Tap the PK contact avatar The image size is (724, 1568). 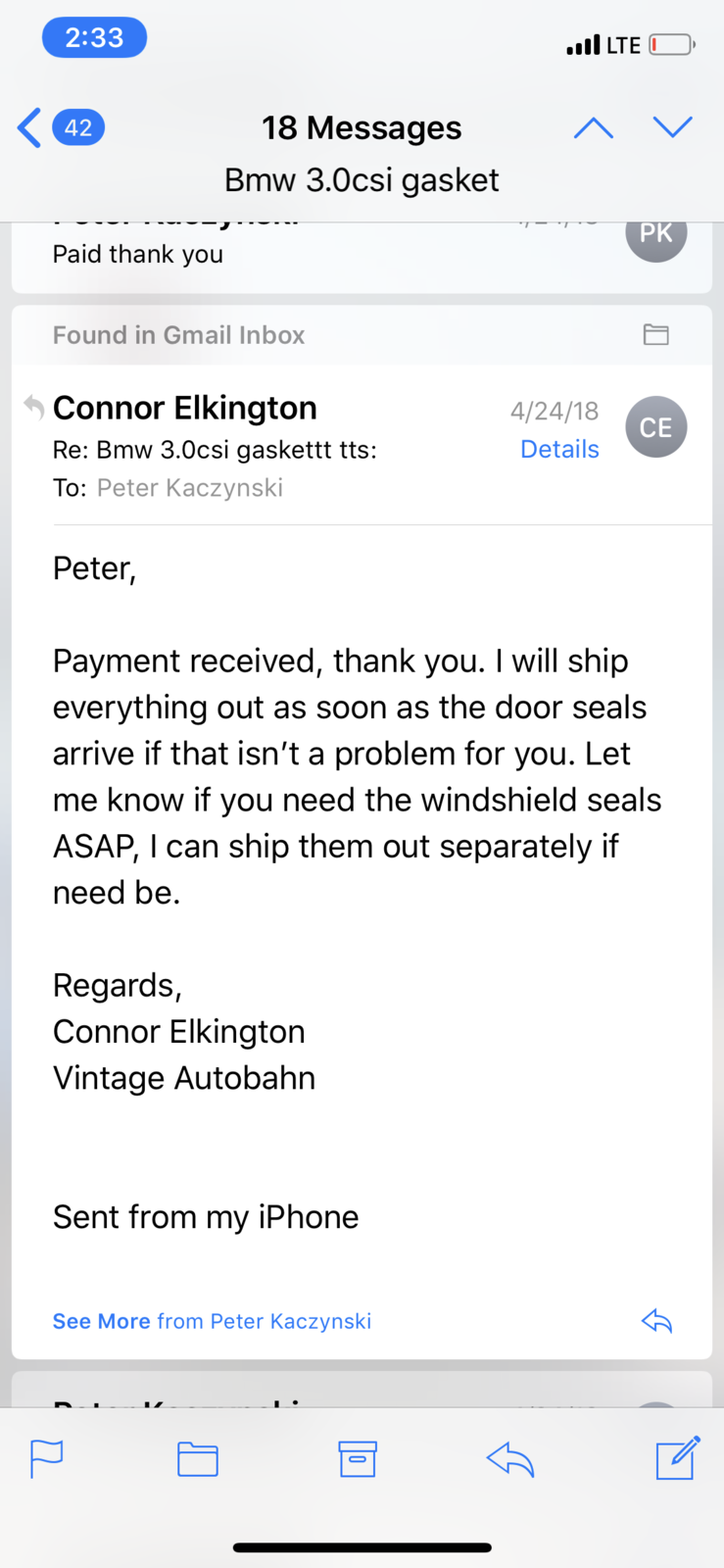tap(655, 235)
